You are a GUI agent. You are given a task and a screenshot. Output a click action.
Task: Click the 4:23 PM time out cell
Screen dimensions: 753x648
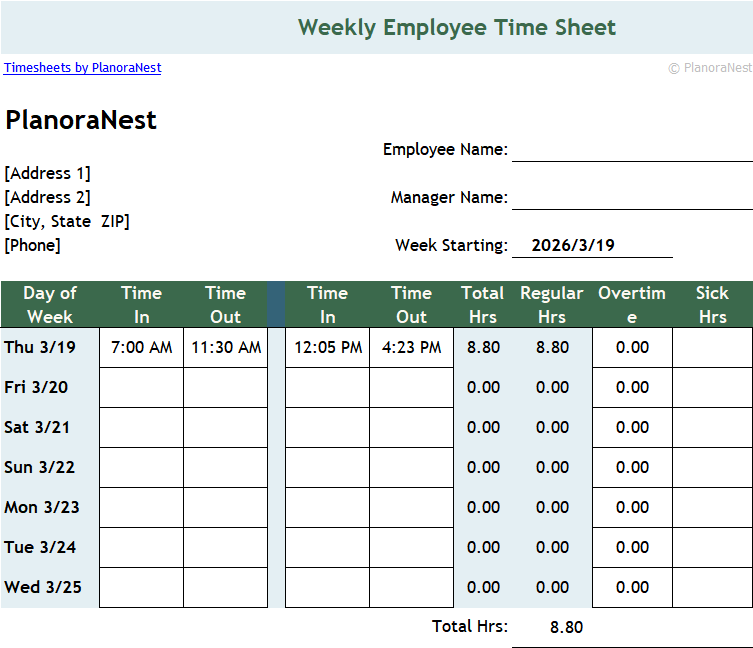(x=412, y=347)
